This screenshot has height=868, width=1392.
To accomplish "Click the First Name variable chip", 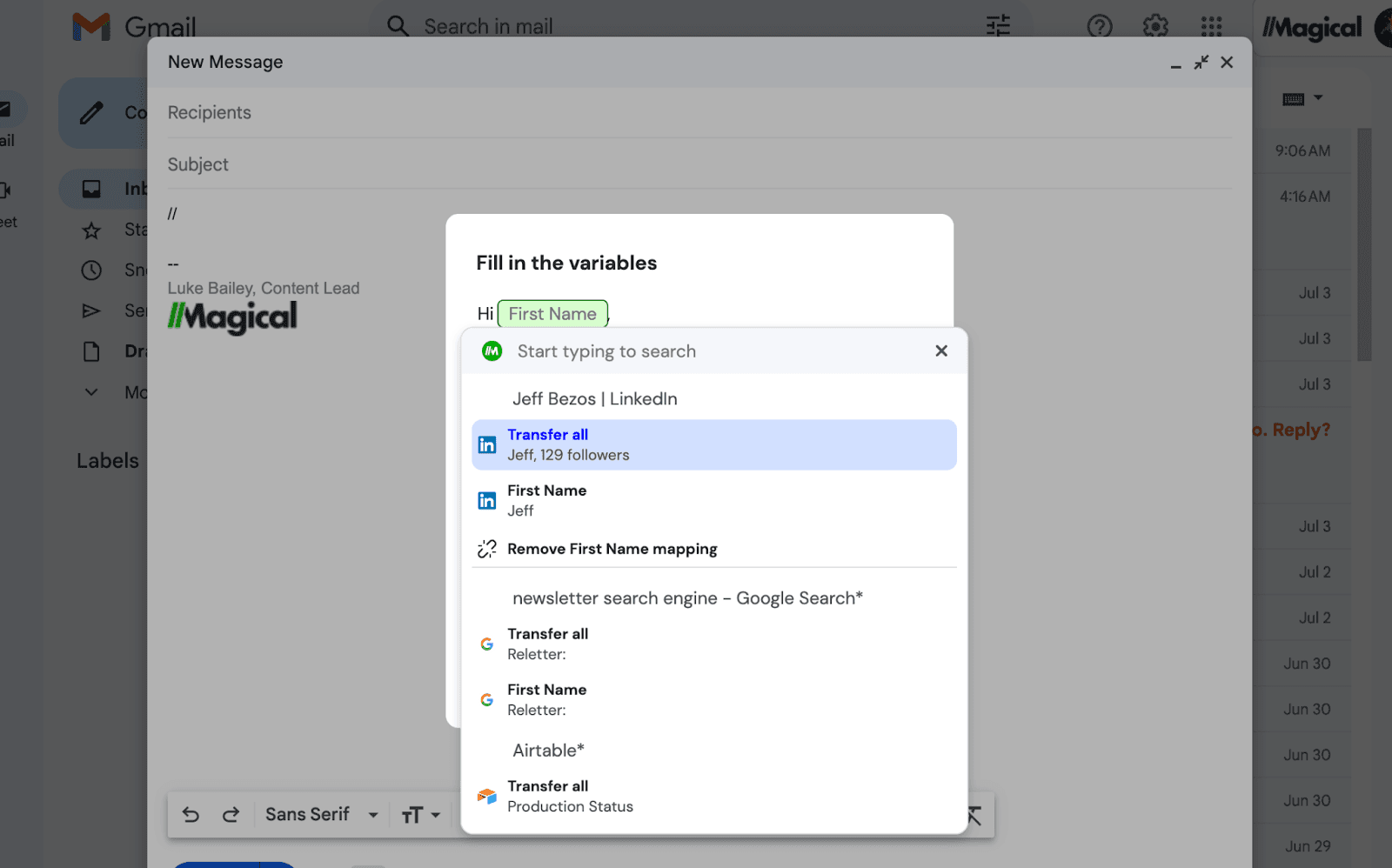I will (552, 314).
